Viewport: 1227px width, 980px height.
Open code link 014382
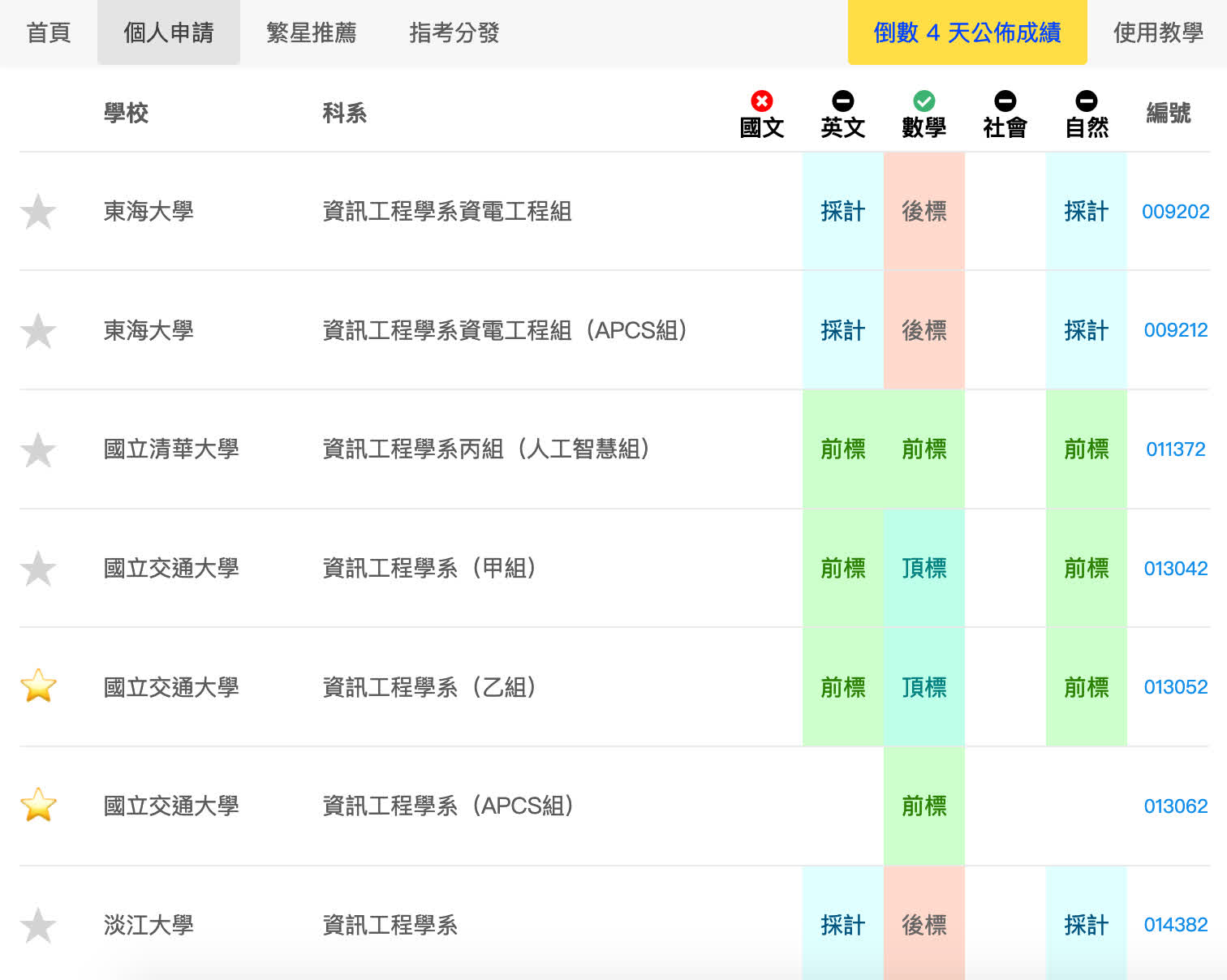pyautogui.click(x=1175, y=925)
